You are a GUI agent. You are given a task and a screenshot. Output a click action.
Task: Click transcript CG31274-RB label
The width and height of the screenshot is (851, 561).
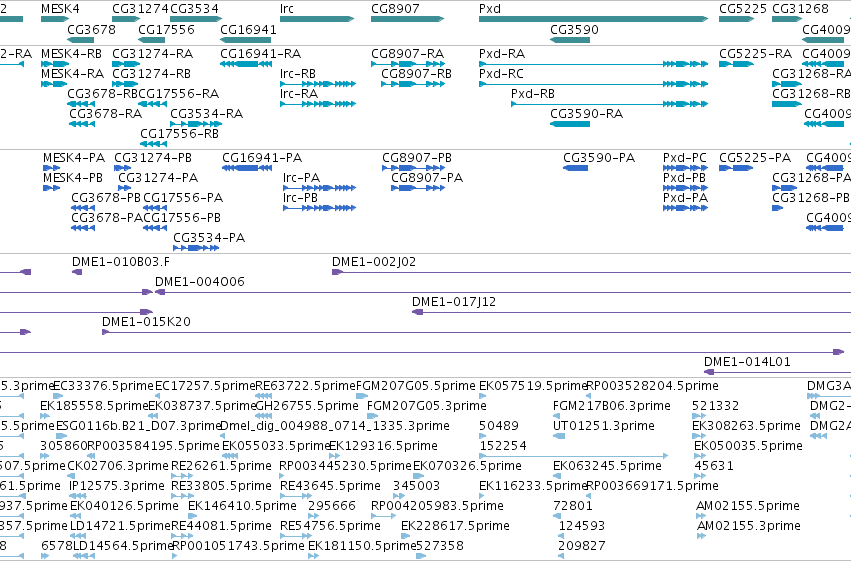(151, 74)
